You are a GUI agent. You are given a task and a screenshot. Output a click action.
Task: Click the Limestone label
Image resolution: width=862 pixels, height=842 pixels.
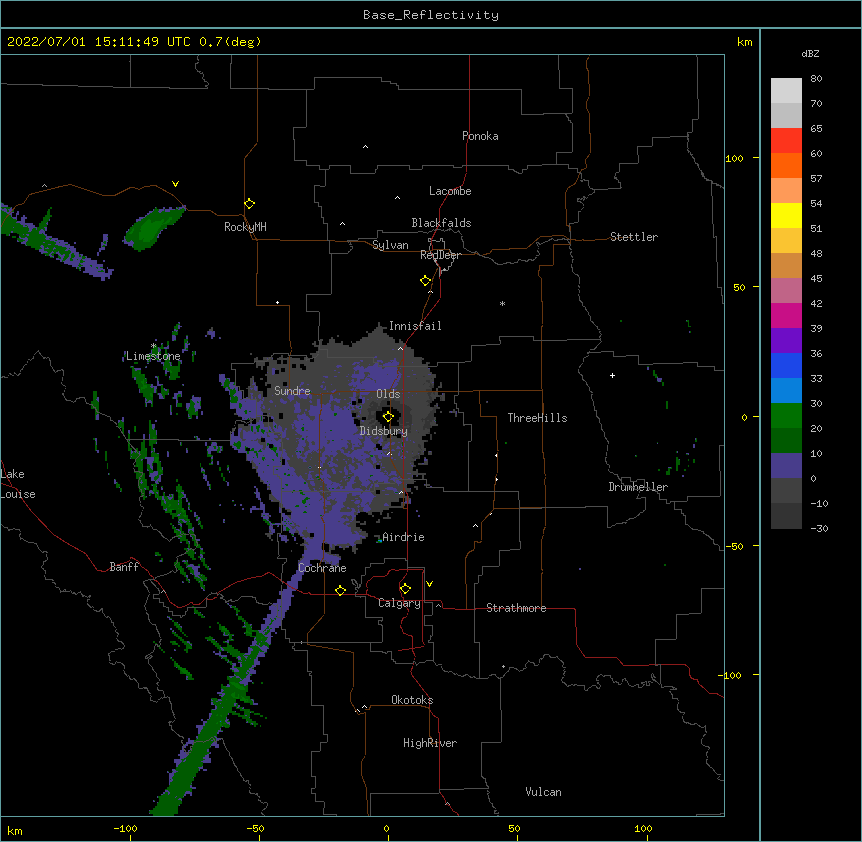153,356
